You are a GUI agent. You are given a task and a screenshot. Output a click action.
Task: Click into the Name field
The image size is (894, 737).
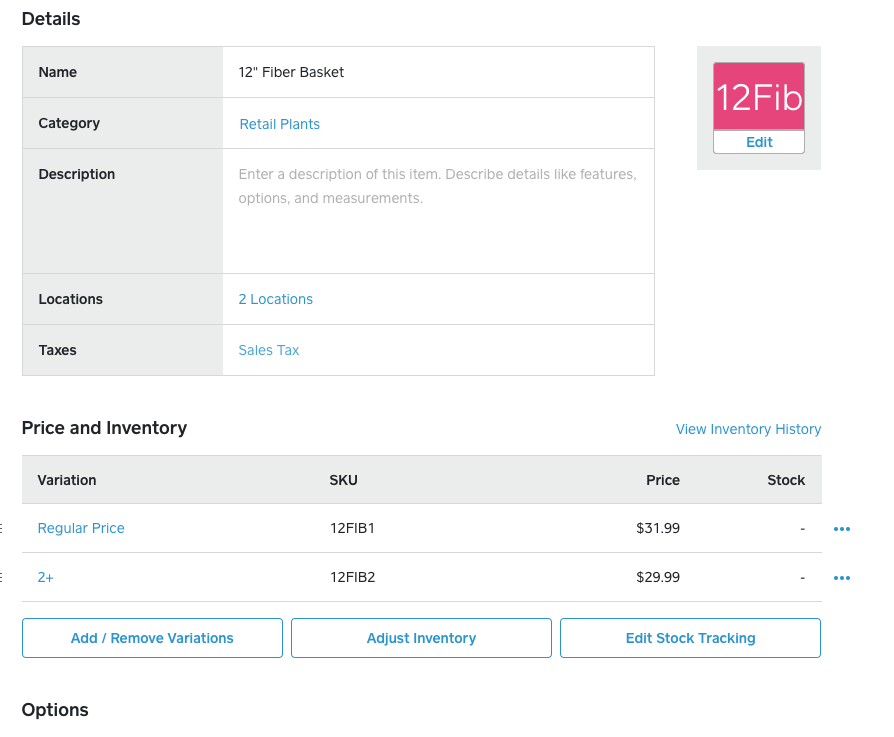tap(438, 72)
